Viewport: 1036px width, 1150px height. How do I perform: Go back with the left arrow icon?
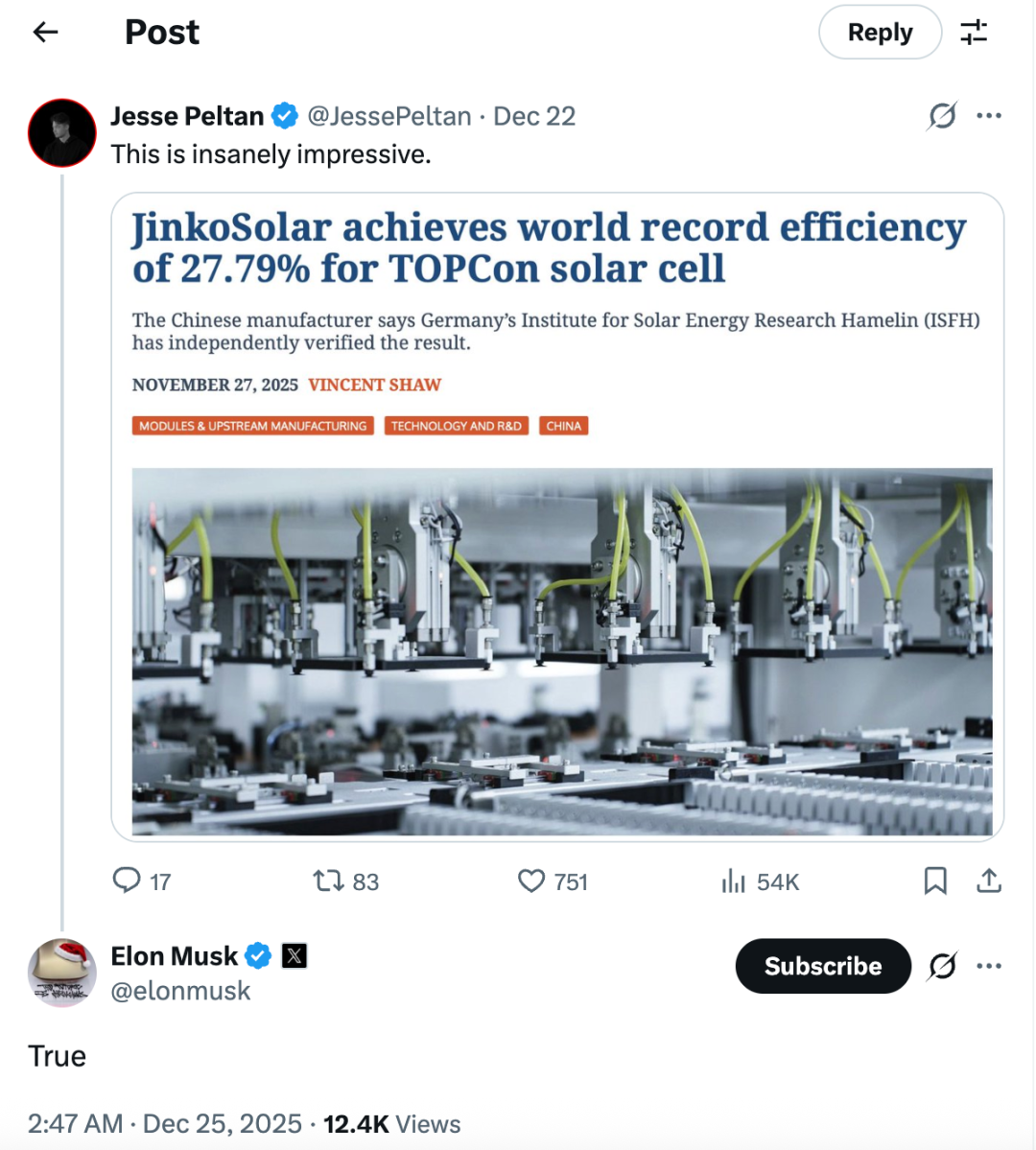[x=45, y=33]
